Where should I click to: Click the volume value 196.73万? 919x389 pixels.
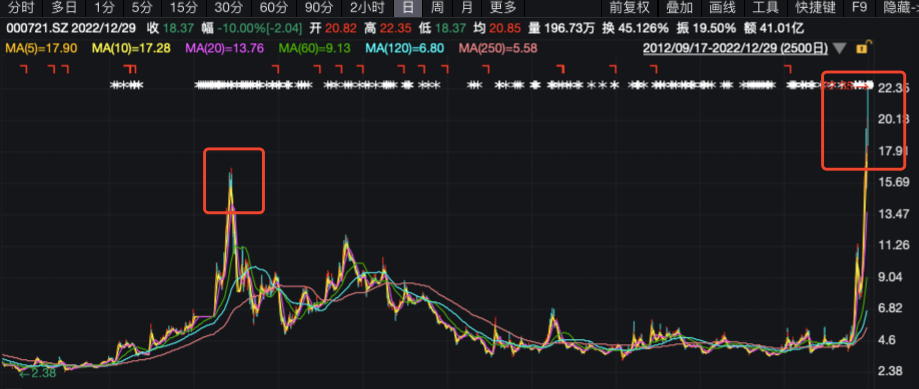click(x=569, y=28)
